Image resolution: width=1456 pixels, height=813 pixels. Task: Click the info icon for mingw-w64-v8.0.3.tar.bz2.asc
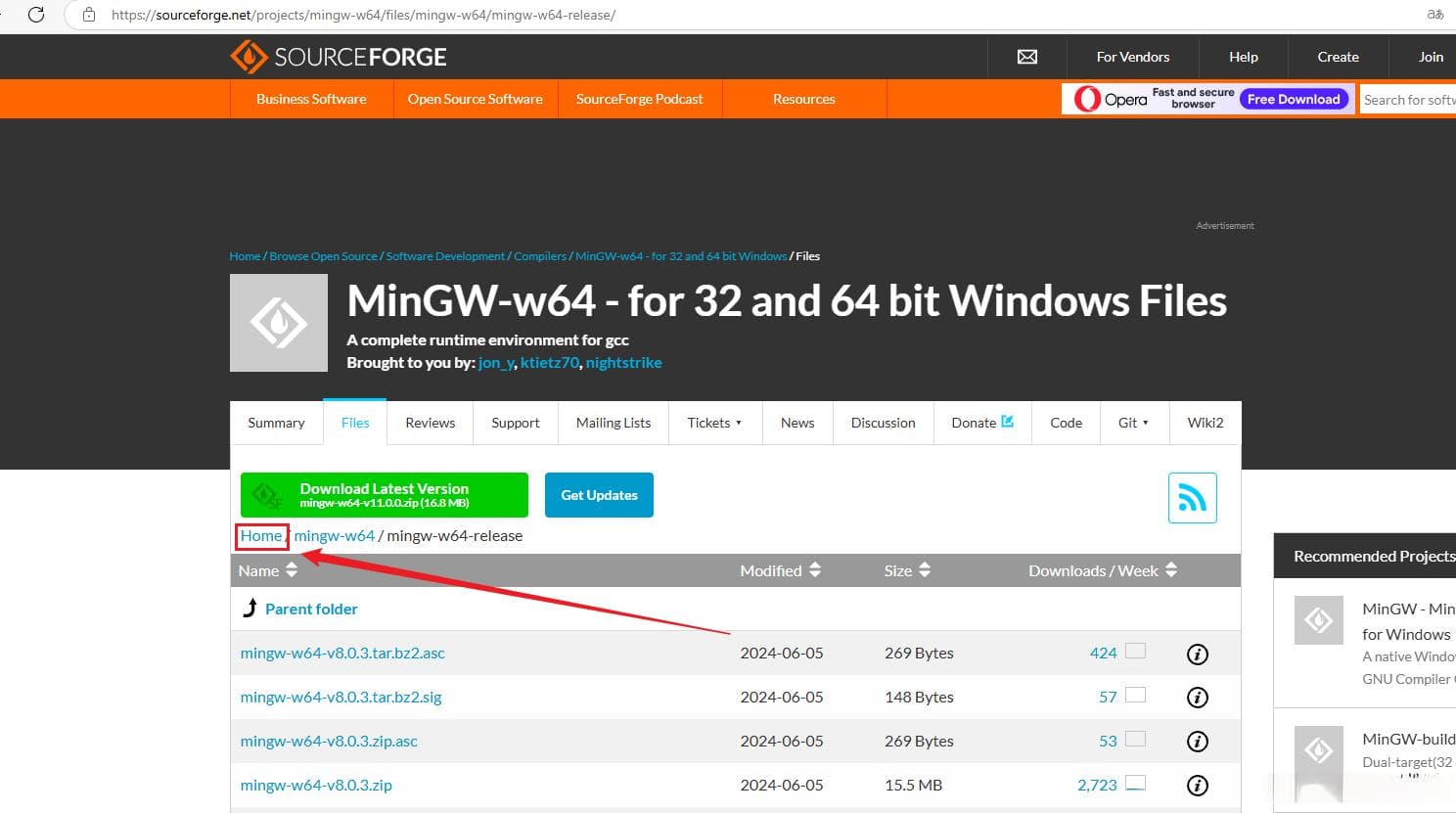tap(1197, 654)
